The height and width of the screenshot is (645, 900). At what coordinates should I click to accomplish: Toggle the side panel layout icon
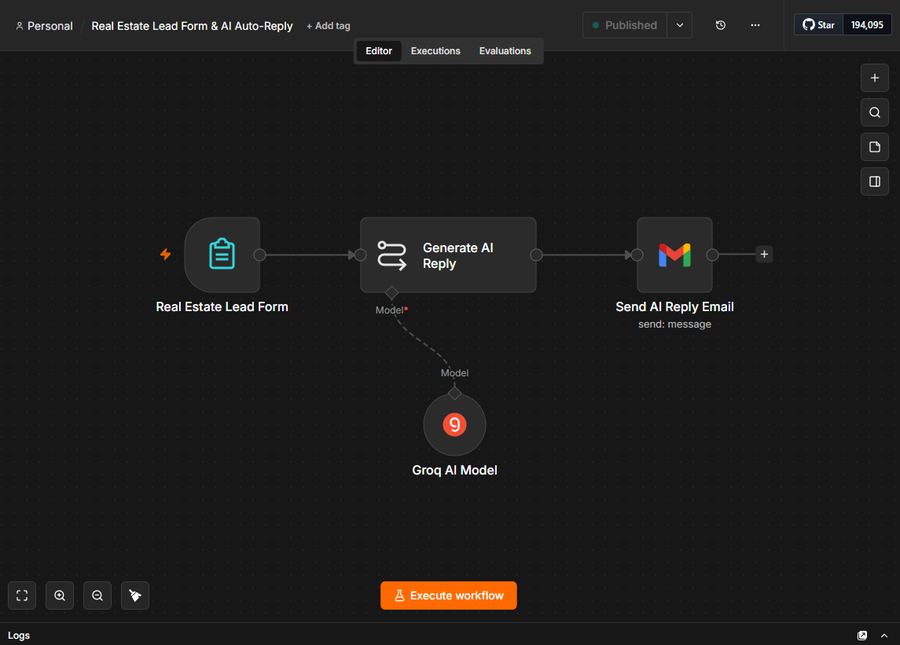(874, 181)
